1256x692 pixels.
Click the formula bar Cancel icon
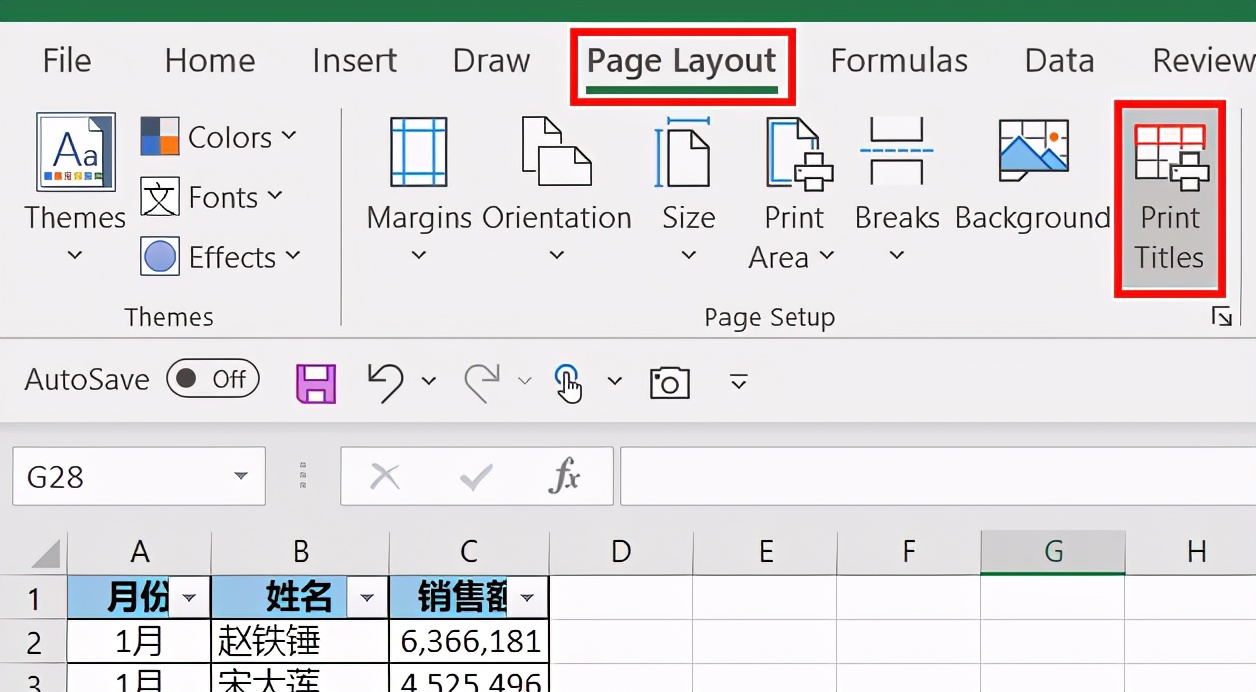click(385, 477)
